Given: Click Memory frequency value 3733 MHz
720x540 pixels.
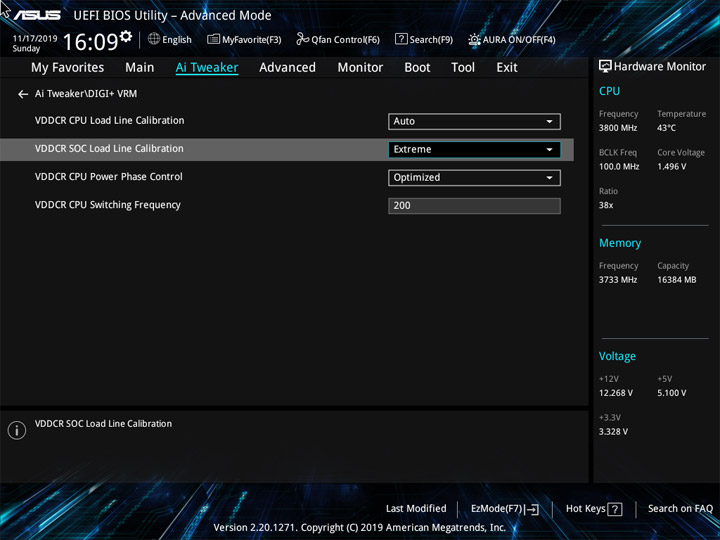Looking at the screenshot, I should [x=618, y=280].
